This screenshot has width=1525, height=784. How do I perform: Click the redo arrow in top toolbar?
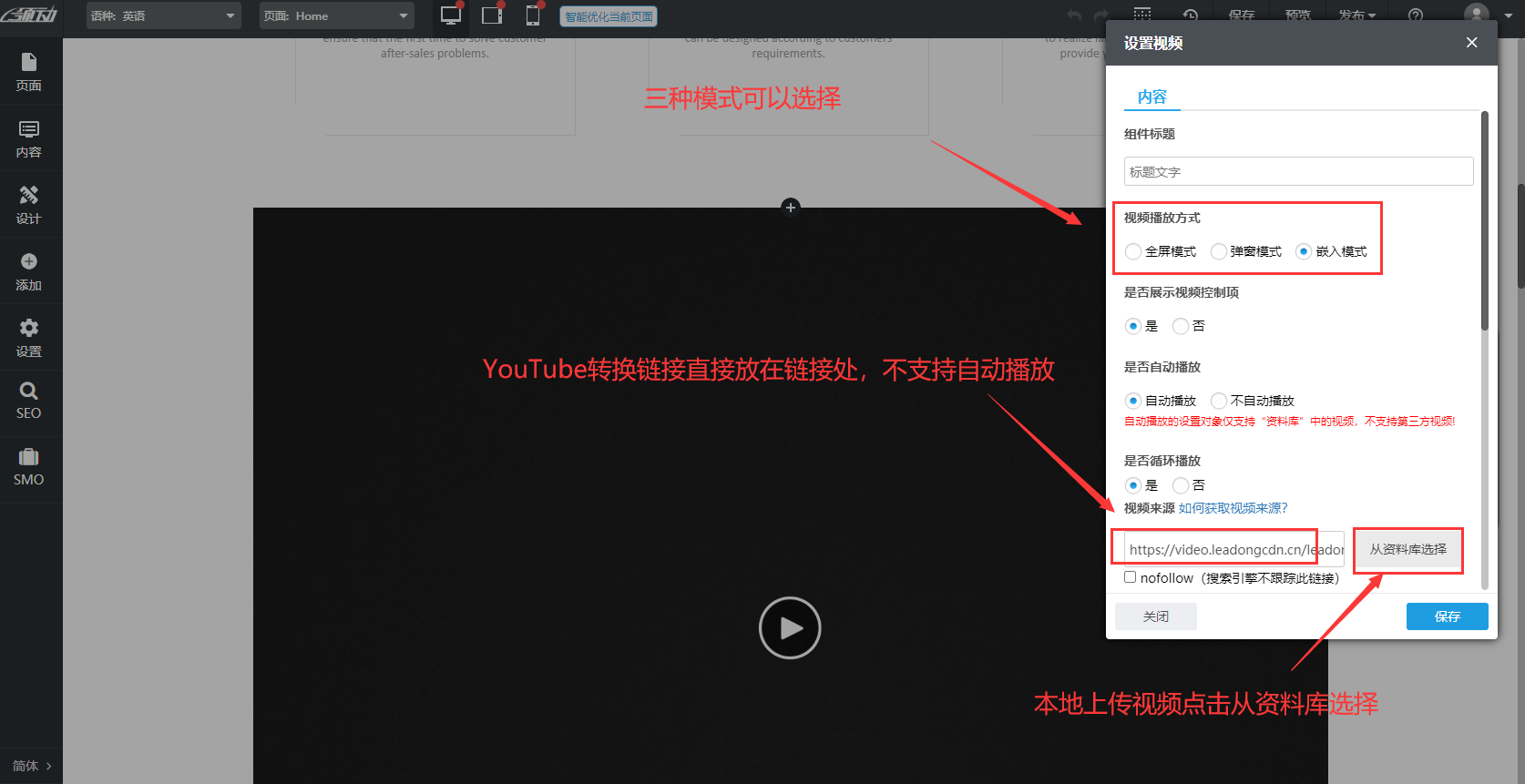coord(1101,15)
